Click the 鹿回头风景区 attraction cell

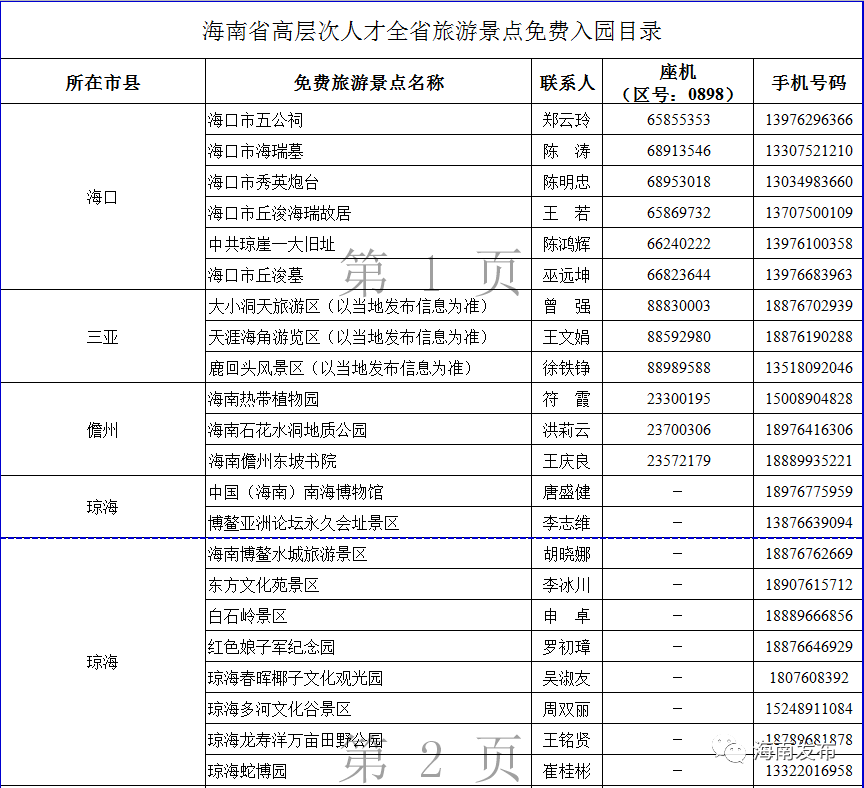click(x=369, y=367)
